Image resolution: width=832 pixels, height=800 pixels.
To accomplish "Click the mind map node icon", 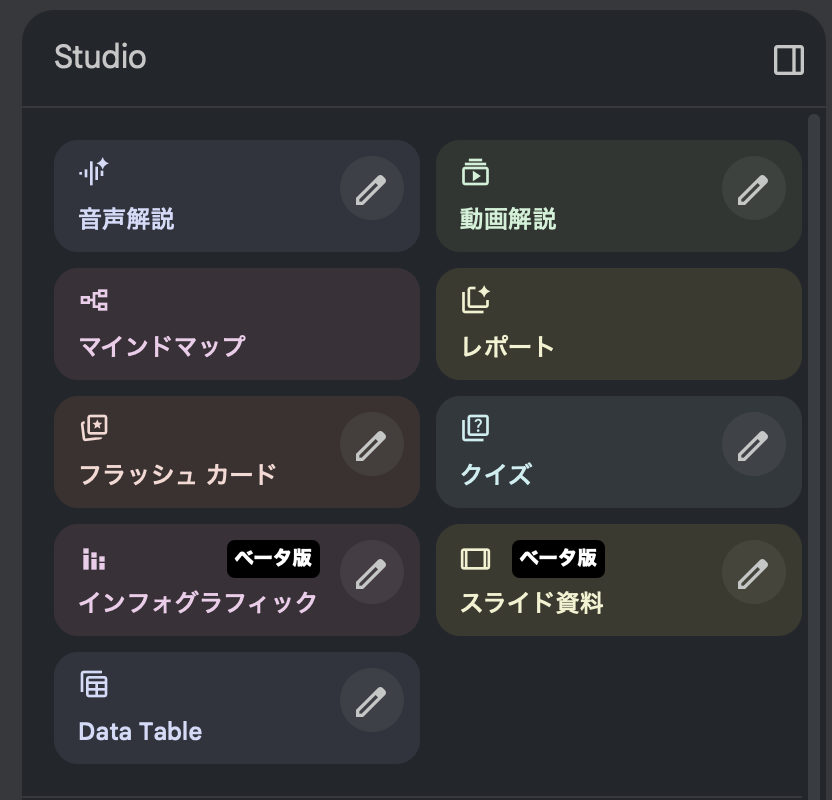I will pos(94,299).
